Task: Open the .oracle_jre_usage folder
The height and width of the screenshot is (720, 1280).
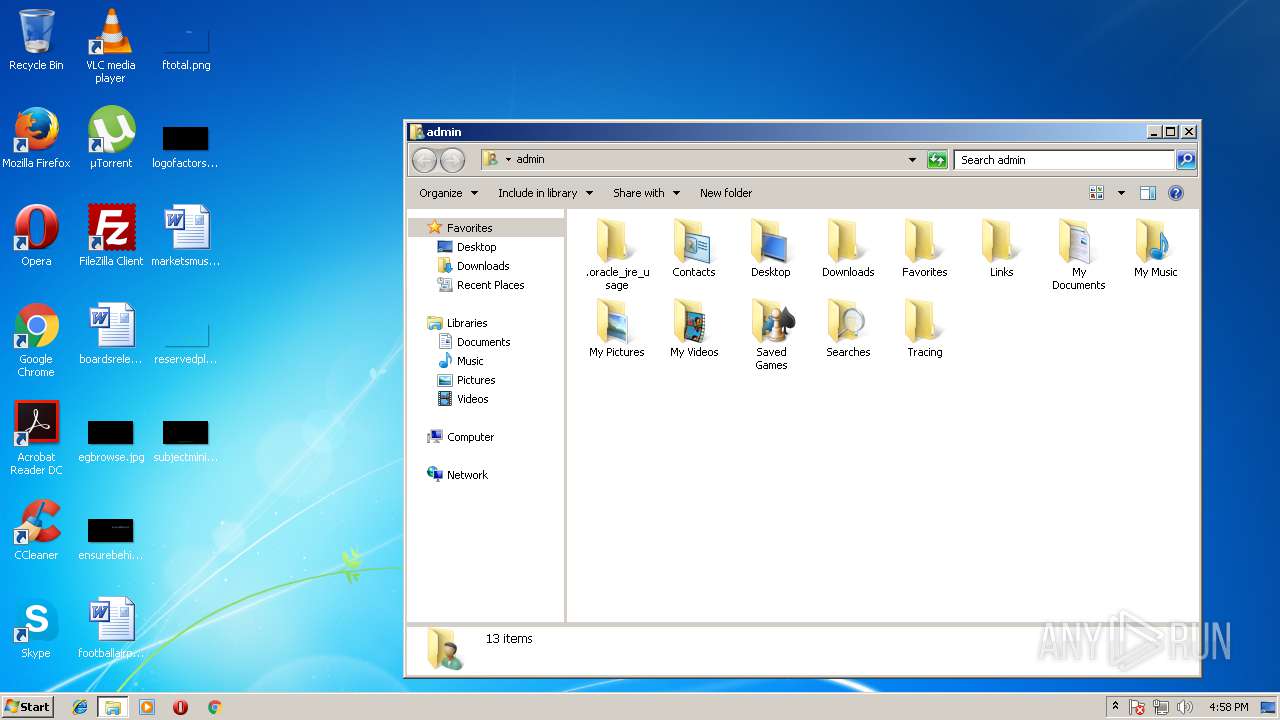Action: (617, 254)
